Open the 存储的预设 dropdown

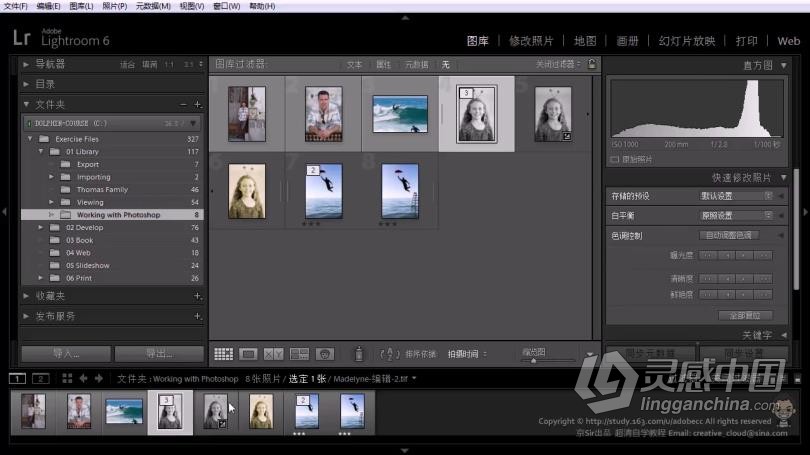pos(736,196)
